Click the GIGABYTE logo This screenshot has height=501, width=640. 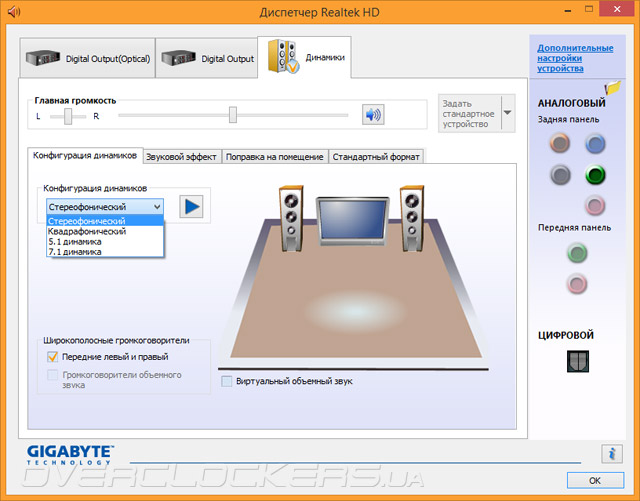70,455
